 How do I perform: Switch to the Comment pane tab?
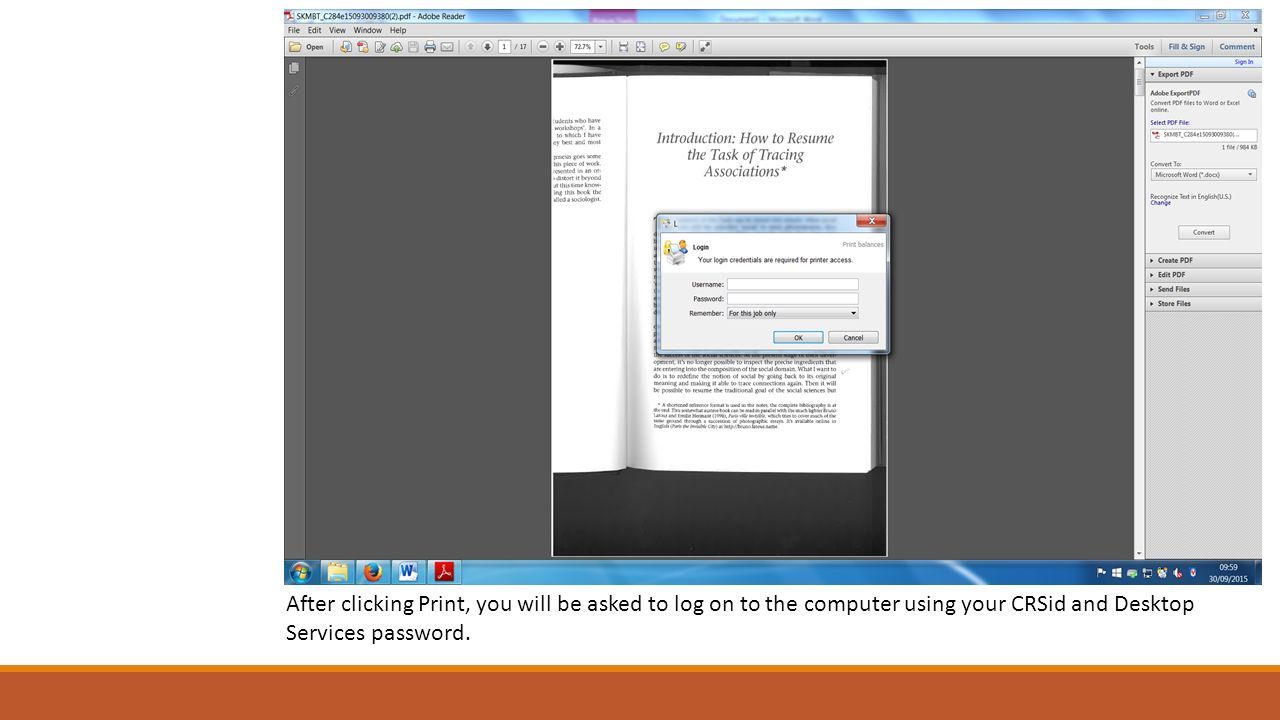pos(1237,47)
